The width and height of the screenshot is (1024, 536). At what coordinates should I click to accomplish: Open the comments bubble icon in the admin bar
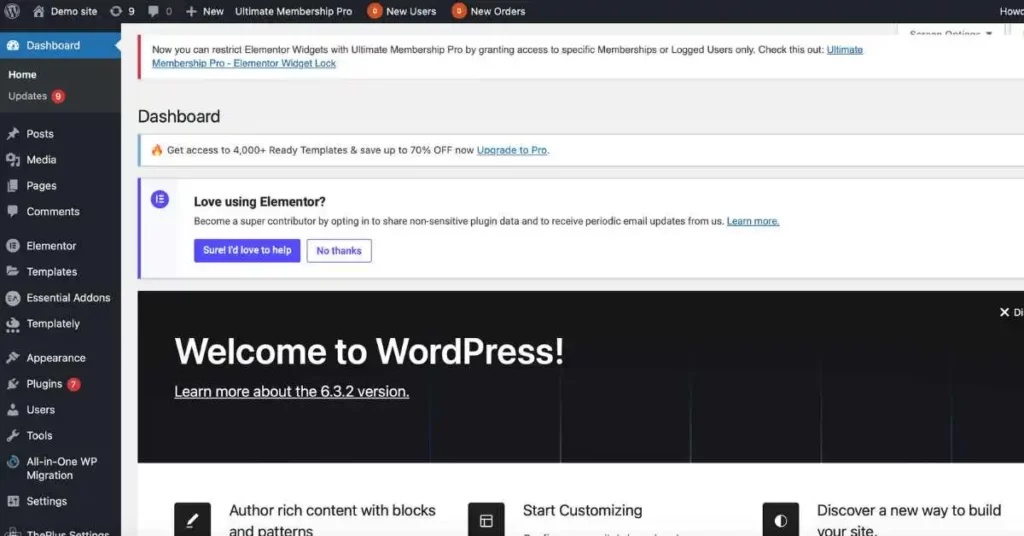tap(153, 11)
